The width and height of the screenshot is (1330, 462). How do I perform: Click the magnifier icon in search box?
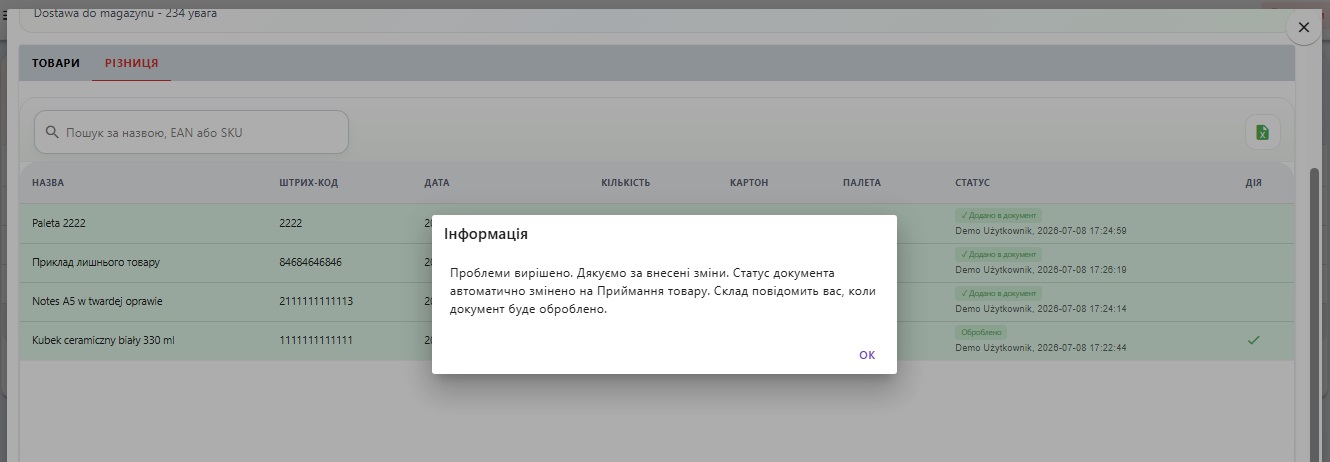click(53, 132)
